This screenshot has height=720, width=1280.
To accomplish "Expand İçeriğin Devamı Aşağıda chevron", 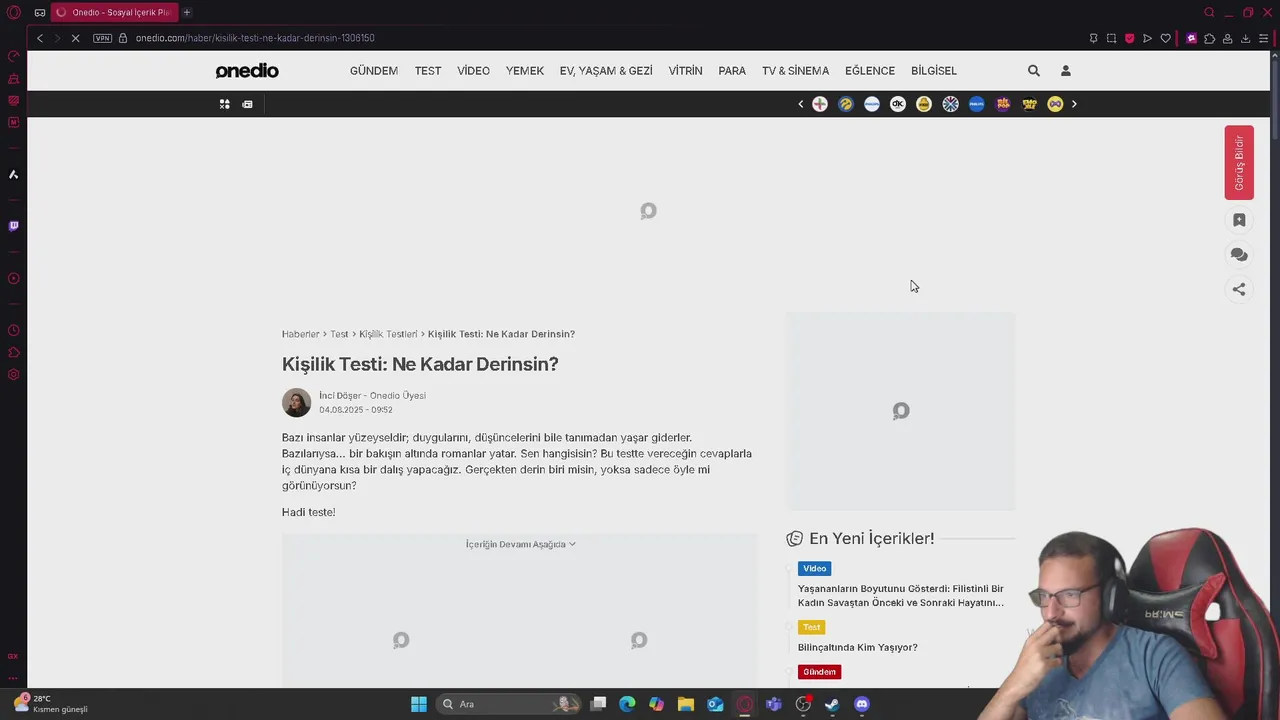I will click(x=571, y=544).
